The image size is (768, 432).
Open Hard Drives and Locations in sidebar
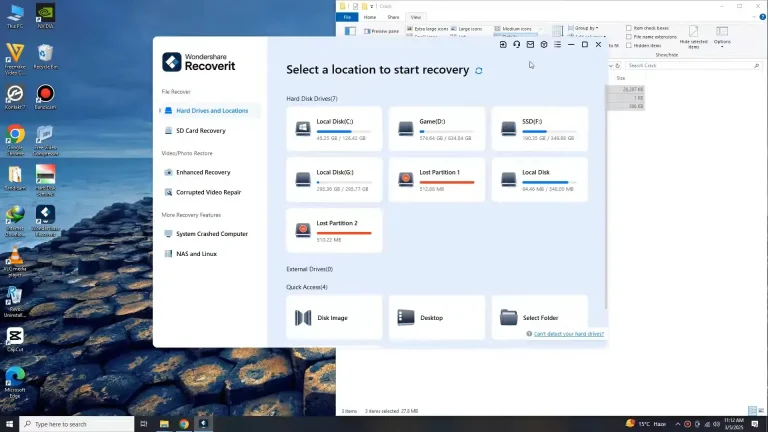pos(210,111)
